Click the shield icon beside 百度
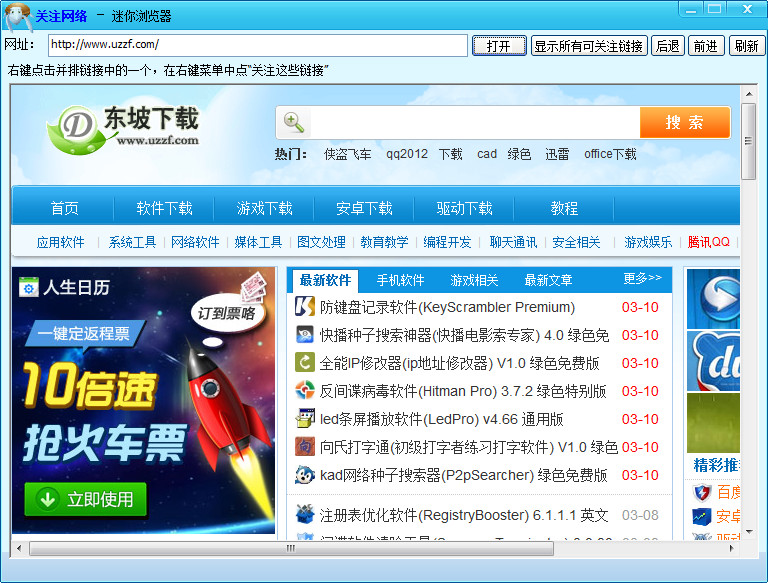 (x=701, y=492)
